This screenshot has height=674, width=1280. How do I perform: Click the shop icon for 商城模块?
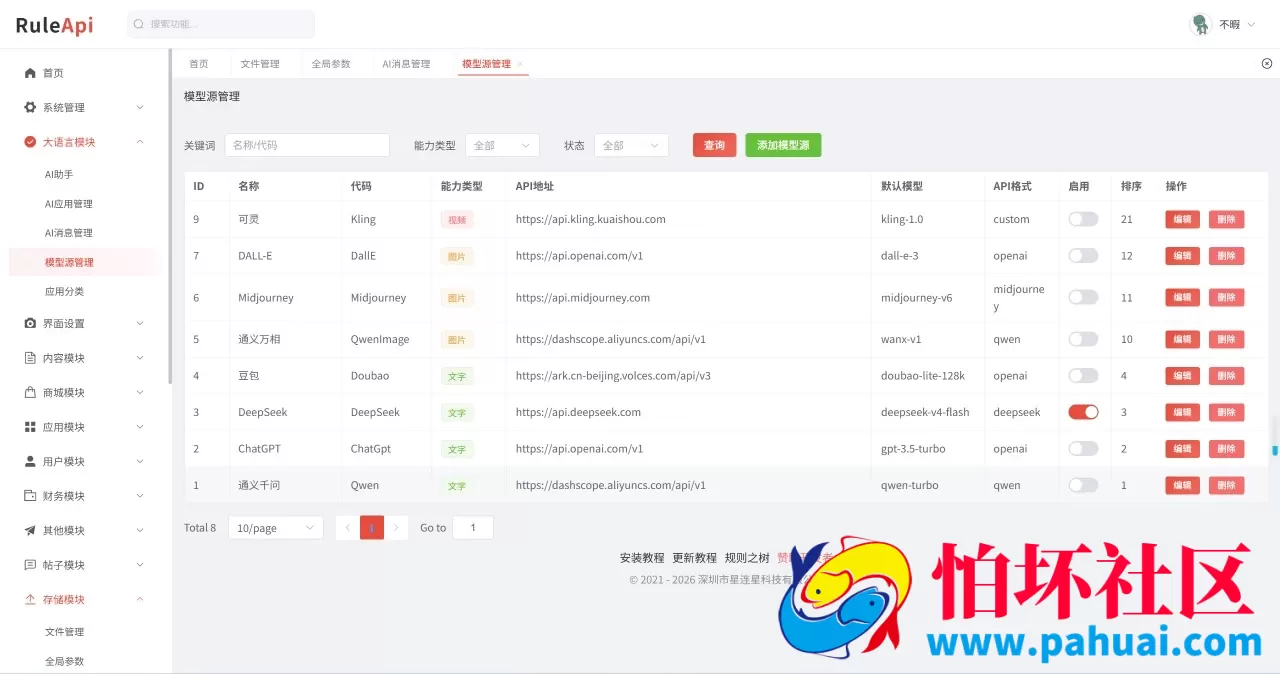[x=30, y=392]
